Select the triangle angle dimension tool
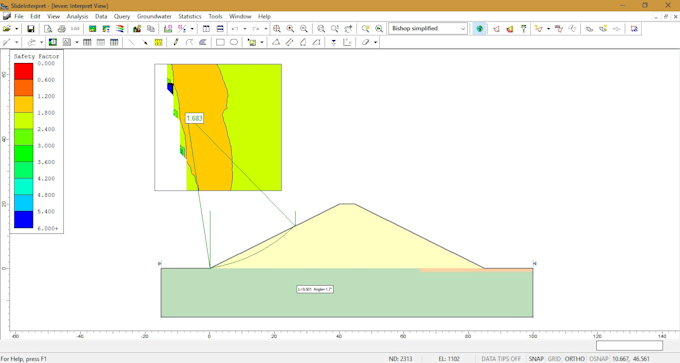The image size is (680, 363). click(276, 42)
